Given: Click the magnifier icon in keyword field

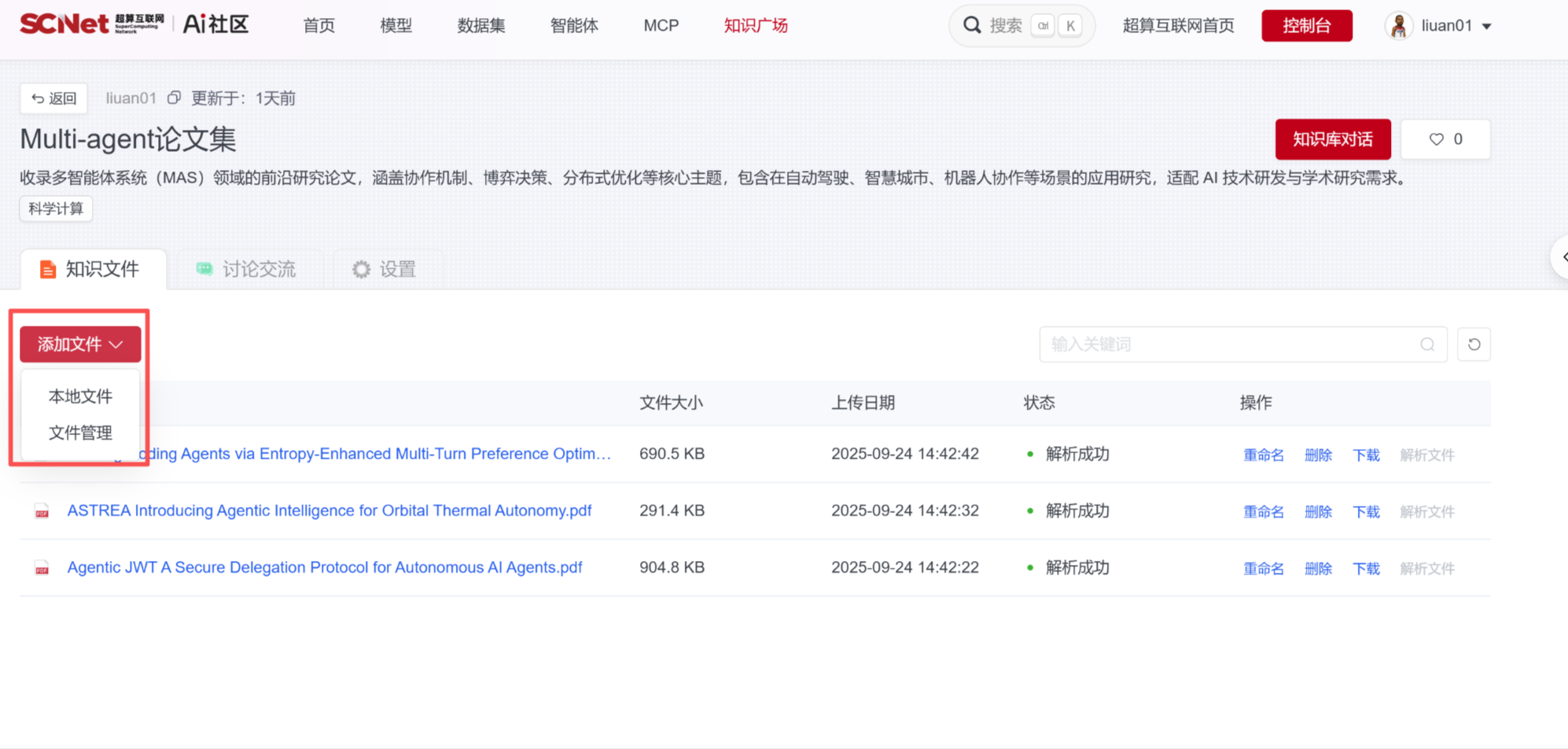Looking at the screenshot, I should tap(1426, 345).
